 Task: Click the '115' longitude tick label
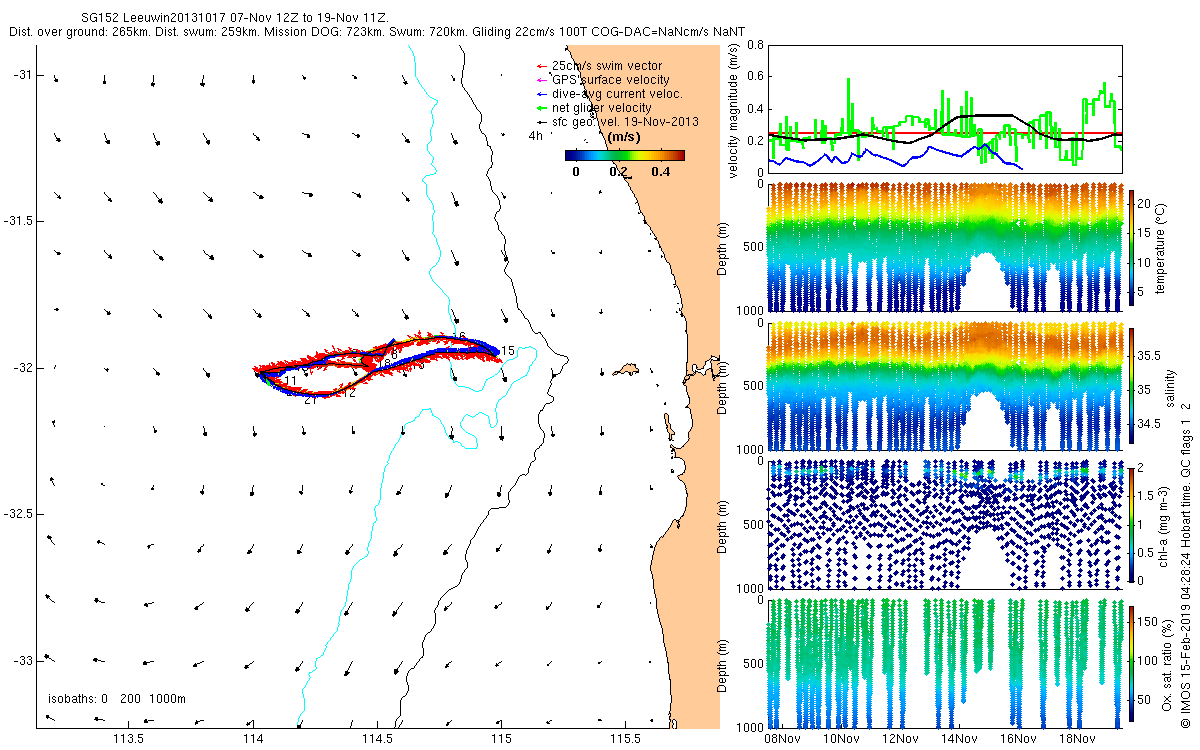(x=501, y=740)
